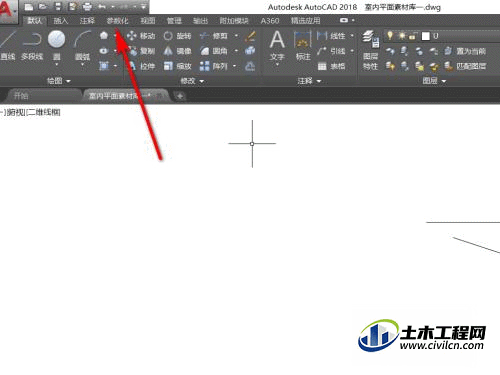
Task: Expand the 图层 (Layers) panel
Action: pyautogui.click(x=434, y=81)
